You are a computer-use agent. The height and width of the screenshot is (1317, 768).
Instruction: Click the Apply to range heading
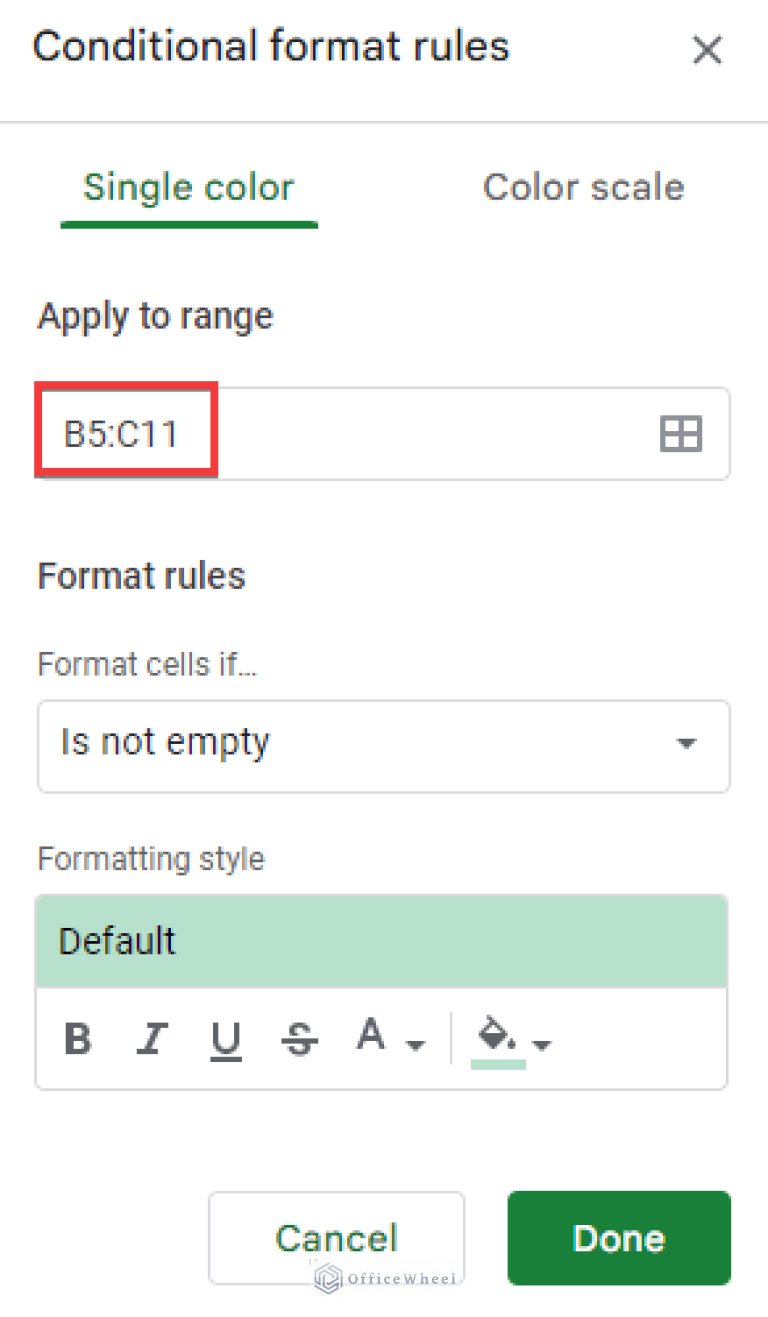click(x=155, y=316)
